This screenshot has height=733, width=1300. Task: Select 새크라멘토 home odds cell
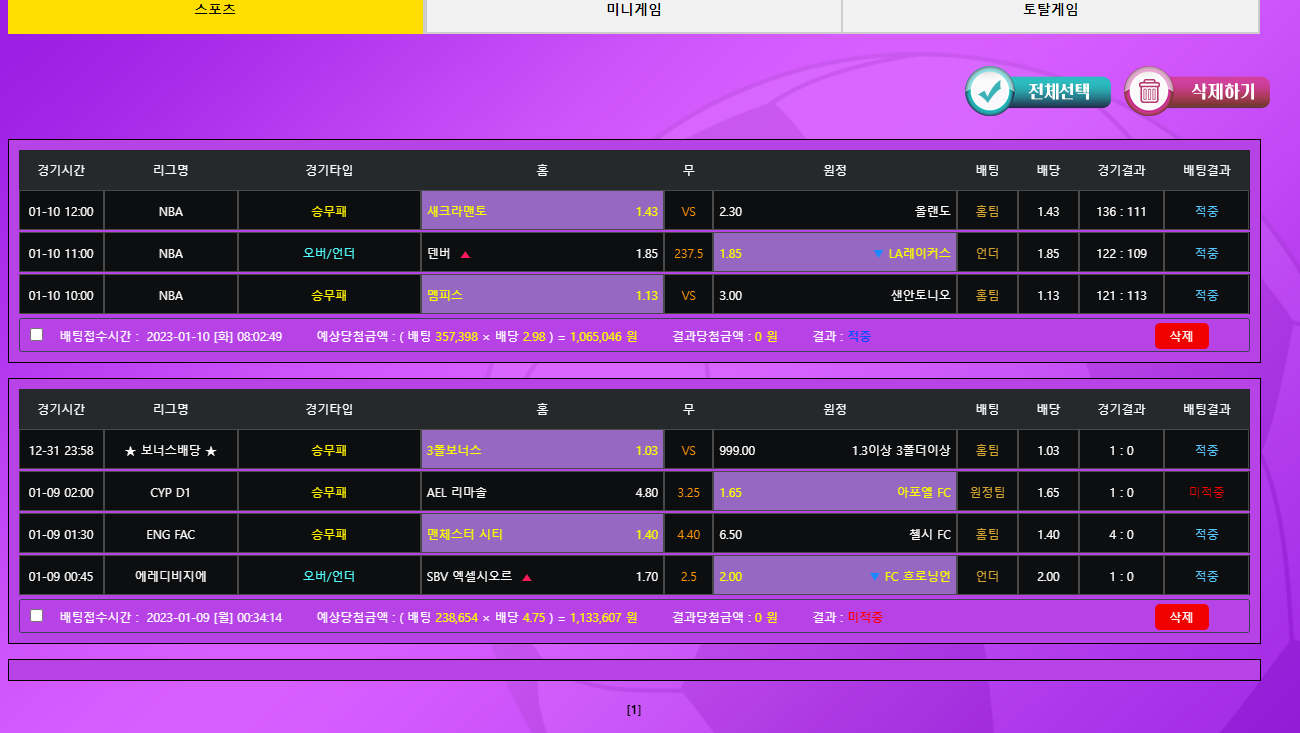tap(542, 211)
